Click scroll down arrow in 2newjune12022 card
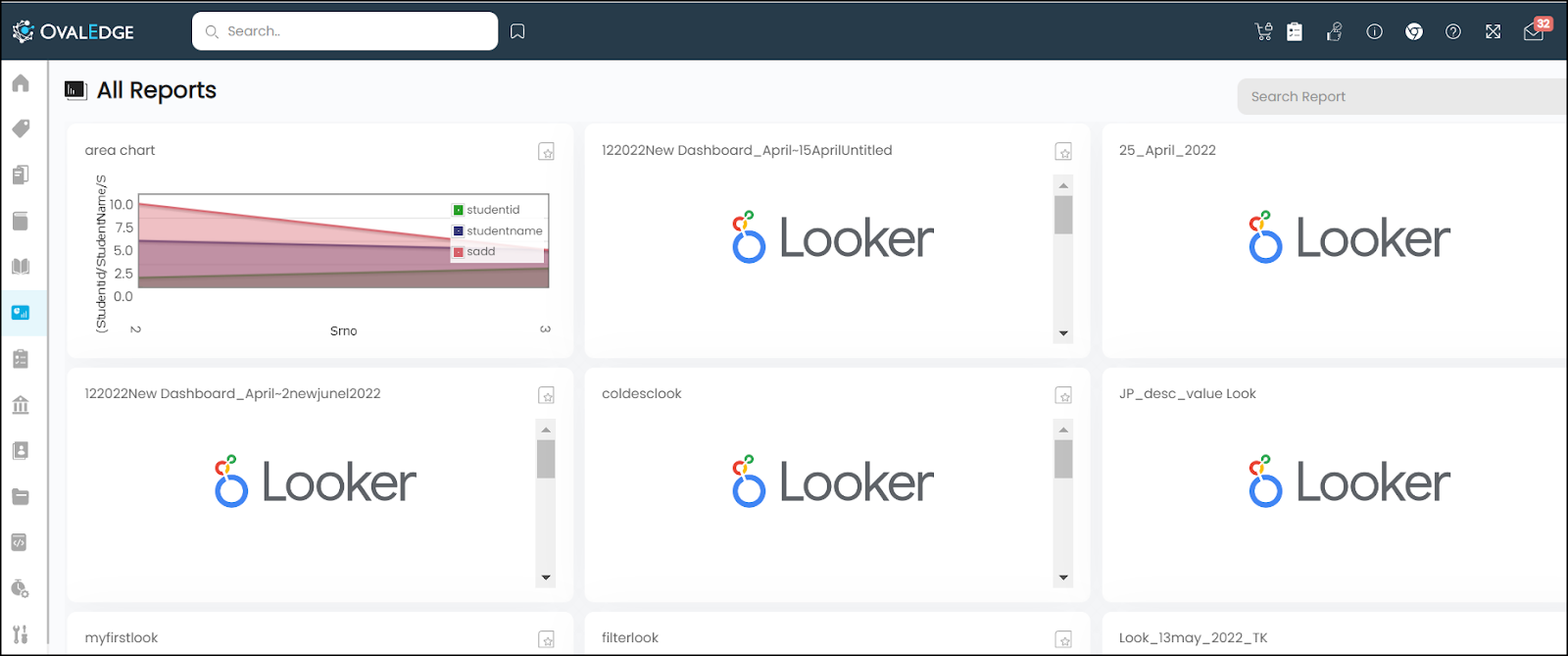Screen dimensions: 1568x656 tap(546, 578)
